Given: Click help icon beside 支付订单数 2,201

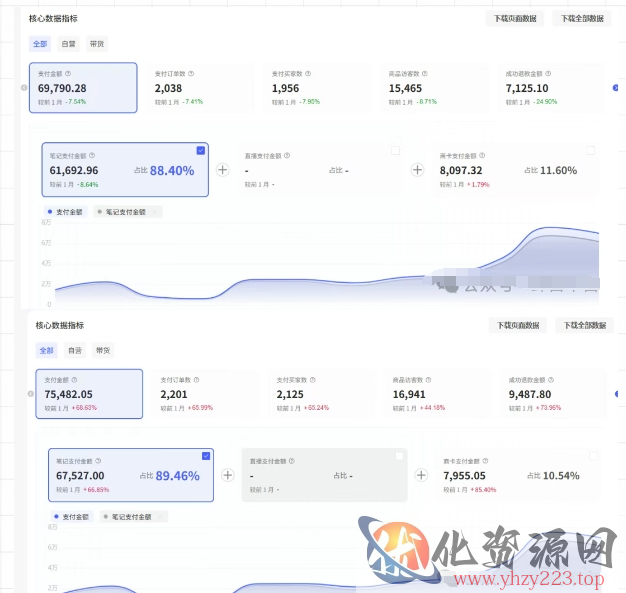Looking at the screenshot, I should (196, 380).
